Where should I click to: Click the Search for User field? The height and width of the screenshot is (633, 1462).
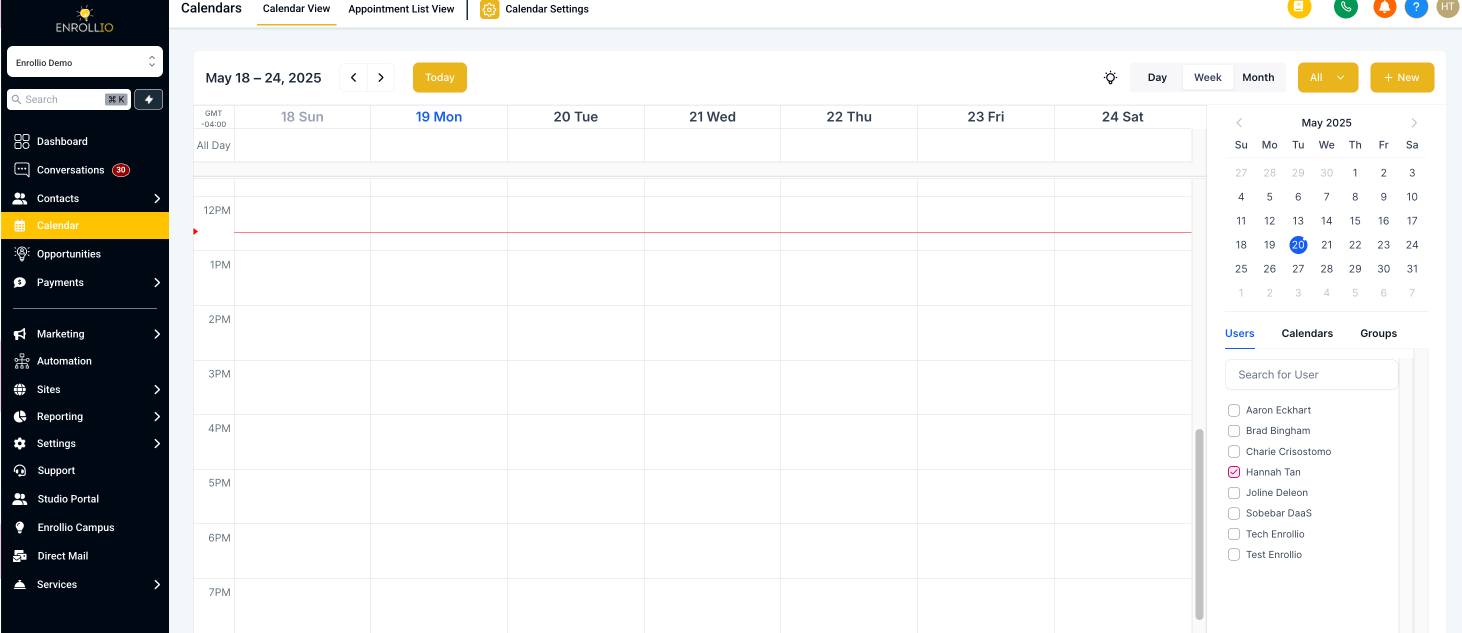pos(1311,375)
